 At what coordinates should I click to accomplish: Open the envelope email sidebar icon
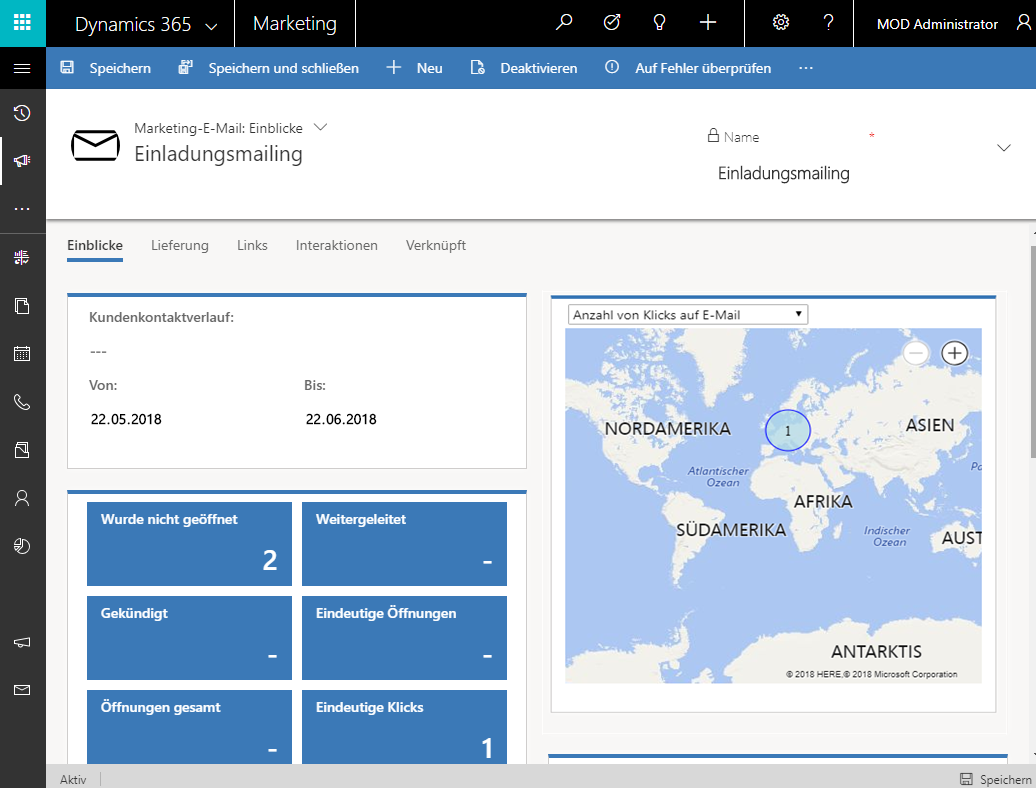point(22,690)
